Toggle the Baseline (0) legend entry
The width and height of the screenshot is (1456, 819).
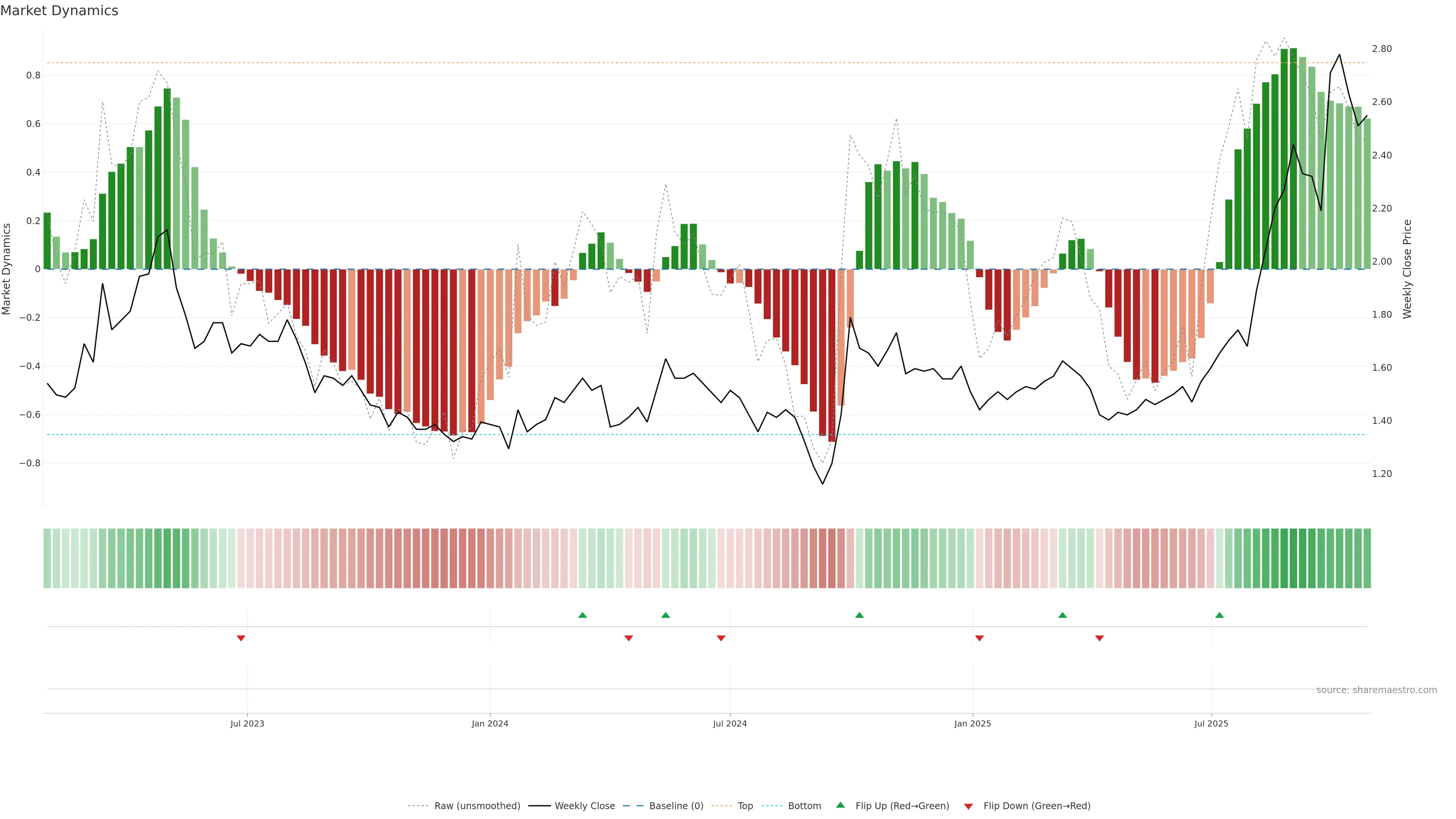pos(676,806)
